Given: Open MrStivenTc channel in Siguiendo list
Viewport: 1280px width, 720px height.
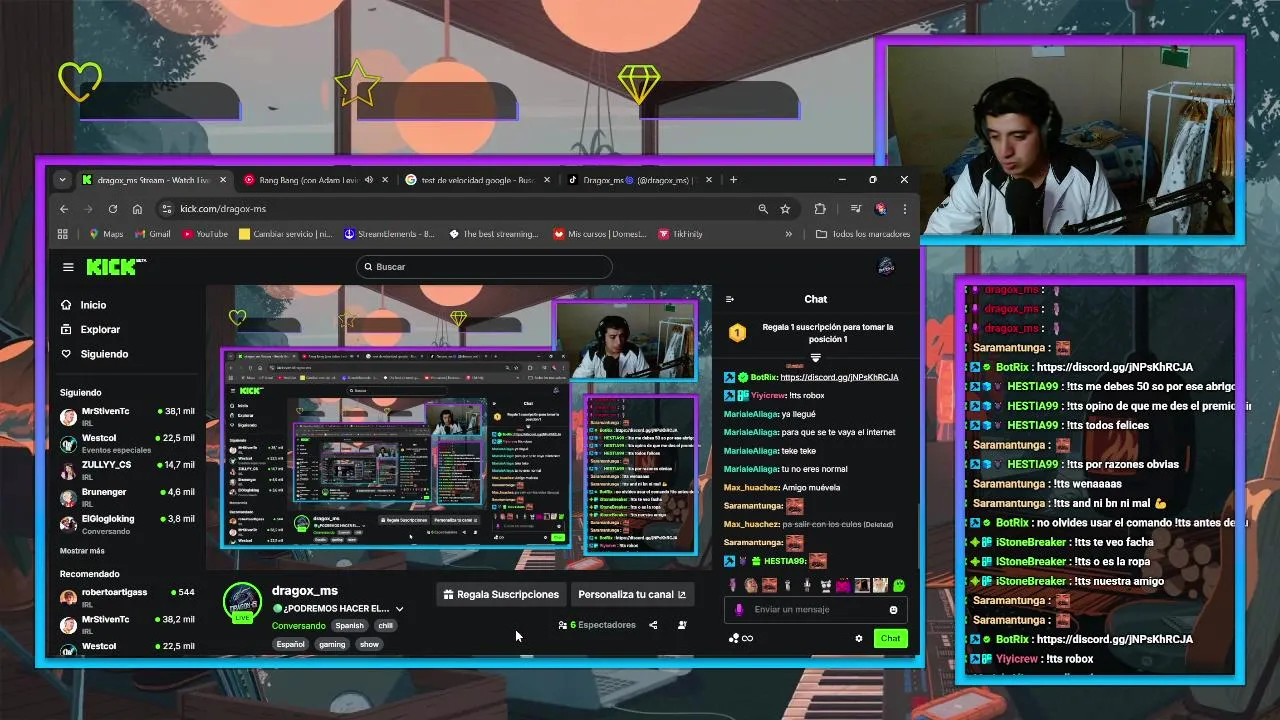Looking at the screenshot, I should coord(127,416).
